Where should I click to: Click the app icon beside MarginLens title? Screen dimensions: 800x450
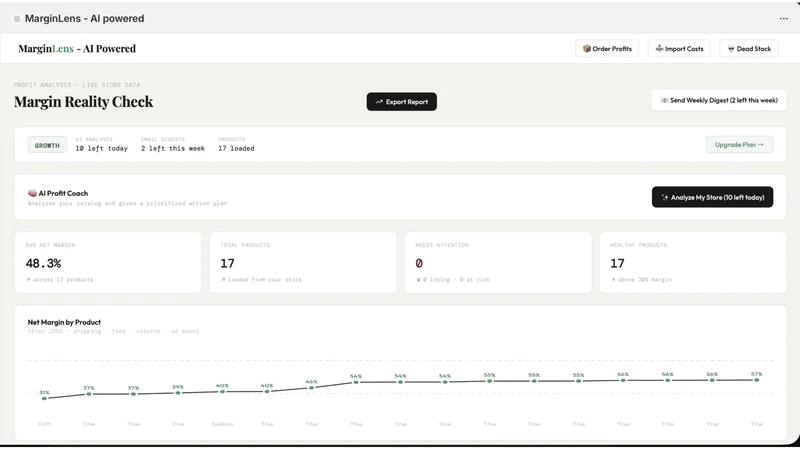click(x=17, y=19)
